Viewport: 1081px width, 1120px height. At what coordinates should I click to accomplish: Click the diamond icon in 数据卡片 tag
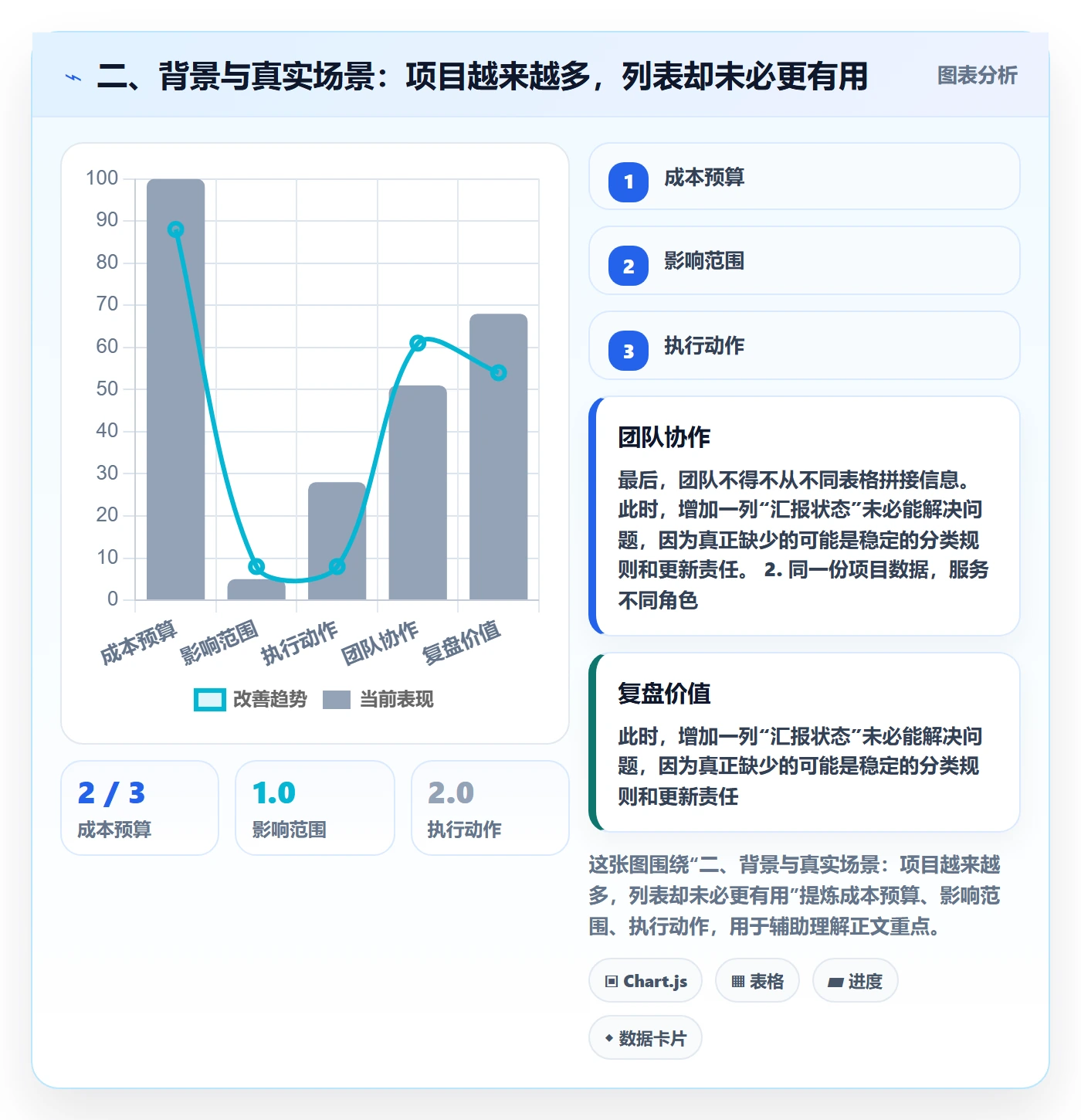pos(609,1038)
